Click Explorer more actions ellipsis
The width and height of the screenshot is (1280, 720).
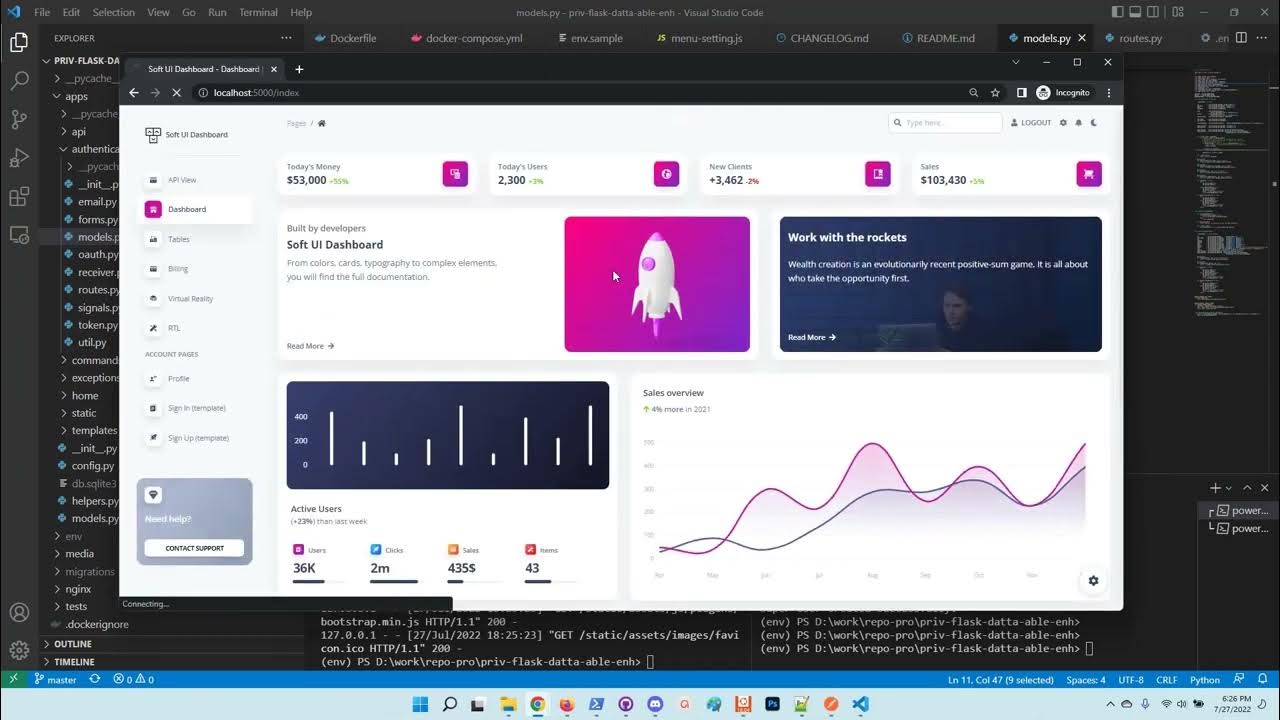(x=287, y=38)
